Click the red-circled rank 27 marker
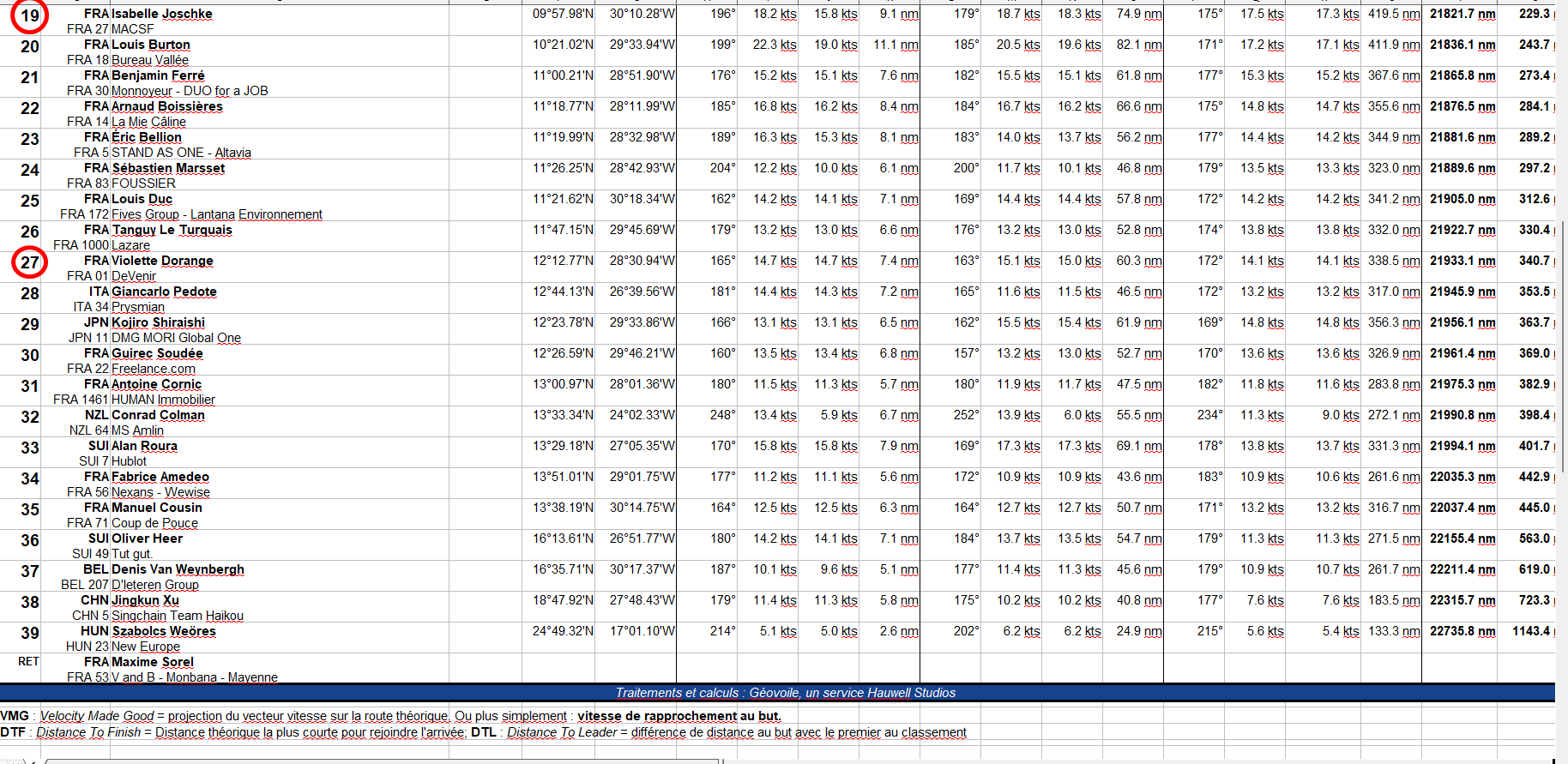The height and width of the screenshot is (764, 1568). (x=30, y=262)
